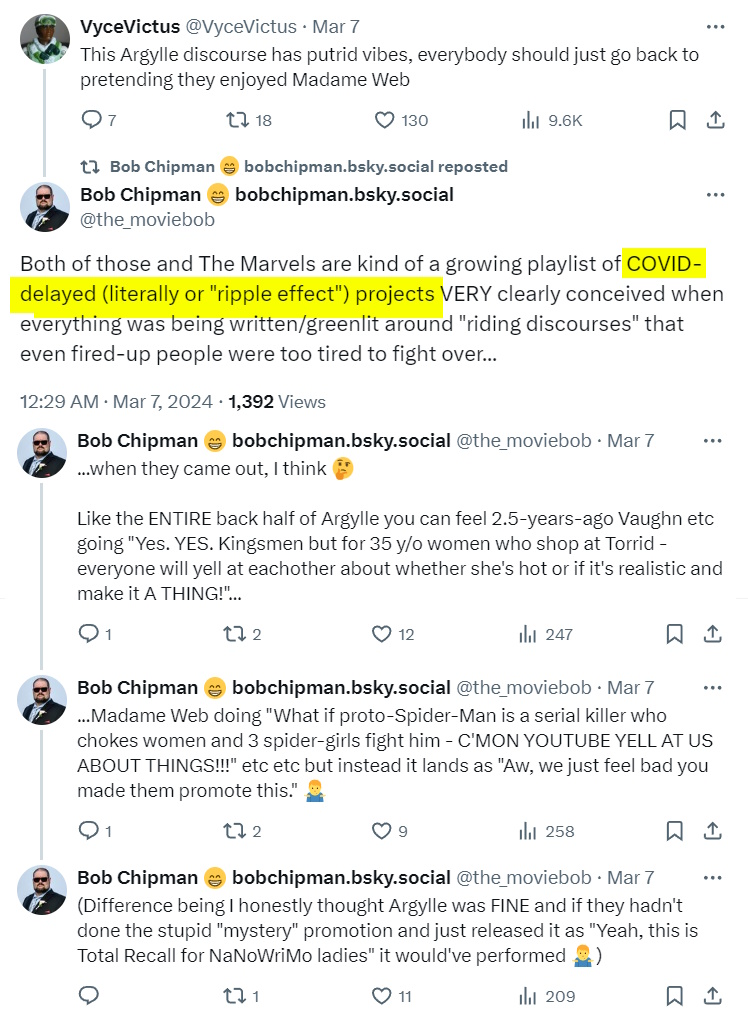The height and width of the screenshot is (1022, 748).
Task: Open the @the_moviebob handle under main tweet
Action: (x=147, y=219)
